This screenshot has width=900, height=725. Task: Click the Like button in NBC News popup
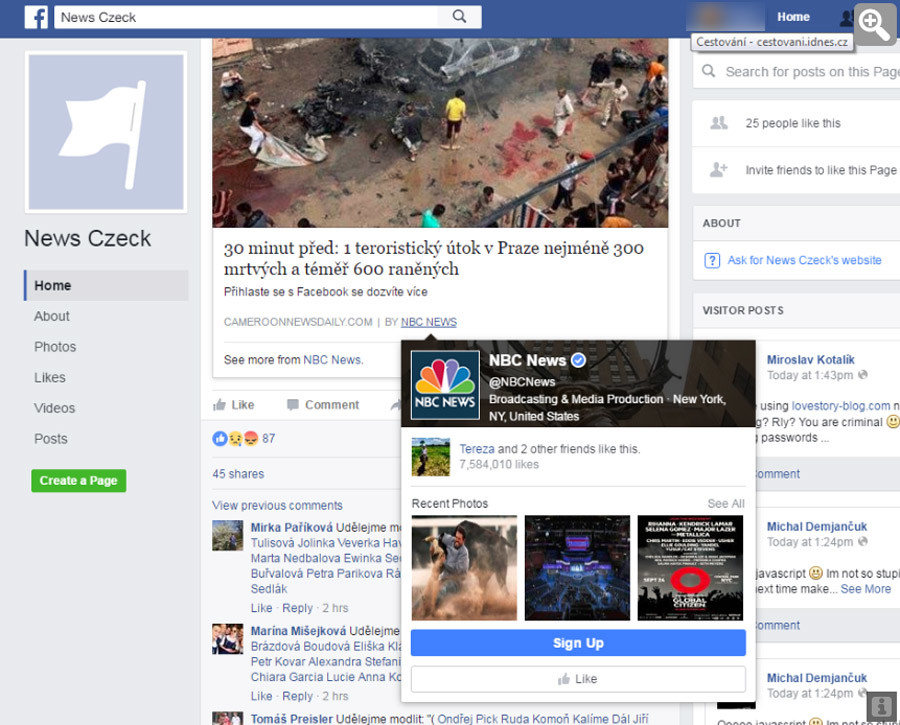[x=578, y=679]
